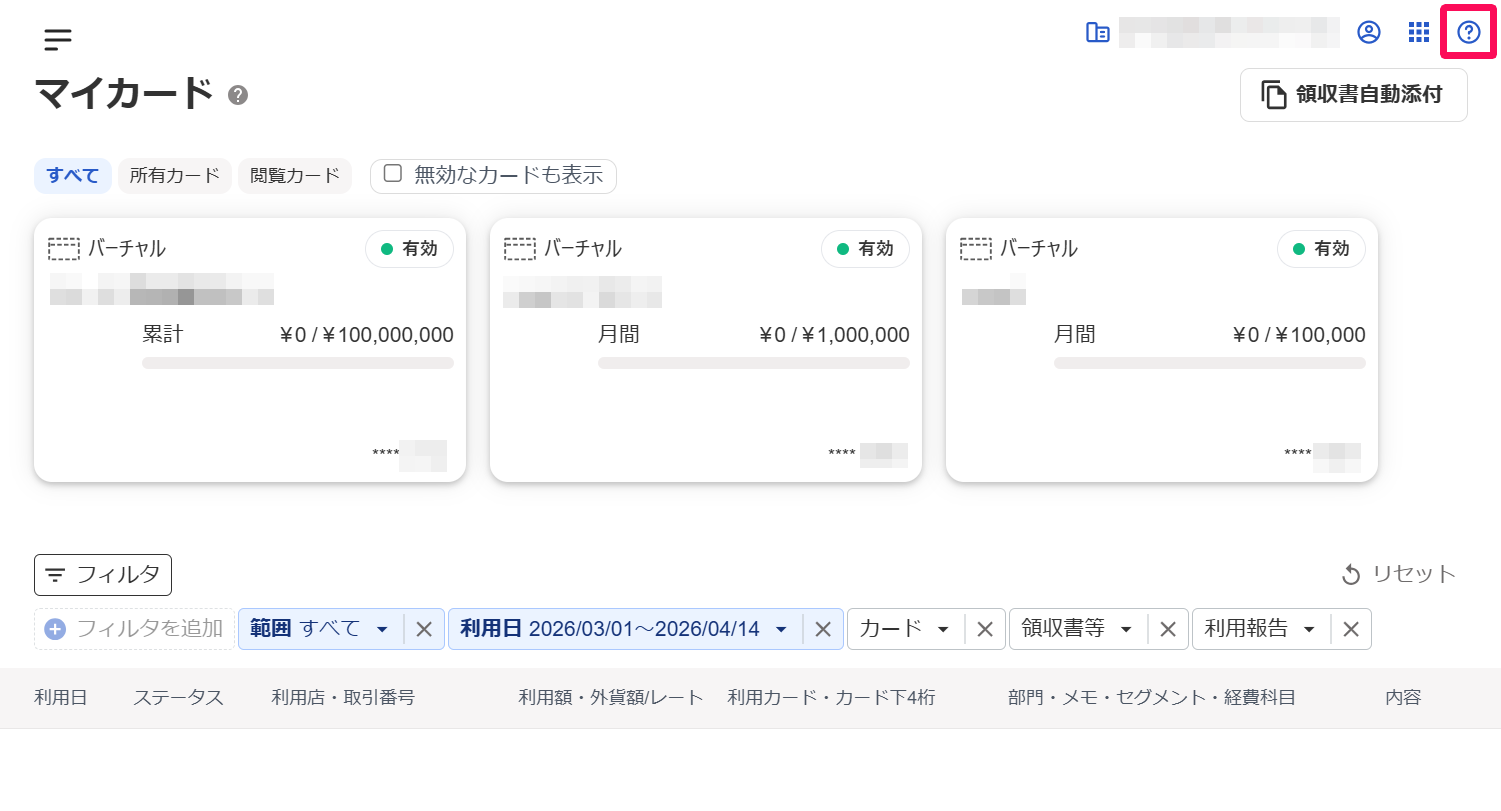The height and width of the screenshot is (811, 1501).
Task: Open the hamburger navigation menu
Action: point(58,39)
